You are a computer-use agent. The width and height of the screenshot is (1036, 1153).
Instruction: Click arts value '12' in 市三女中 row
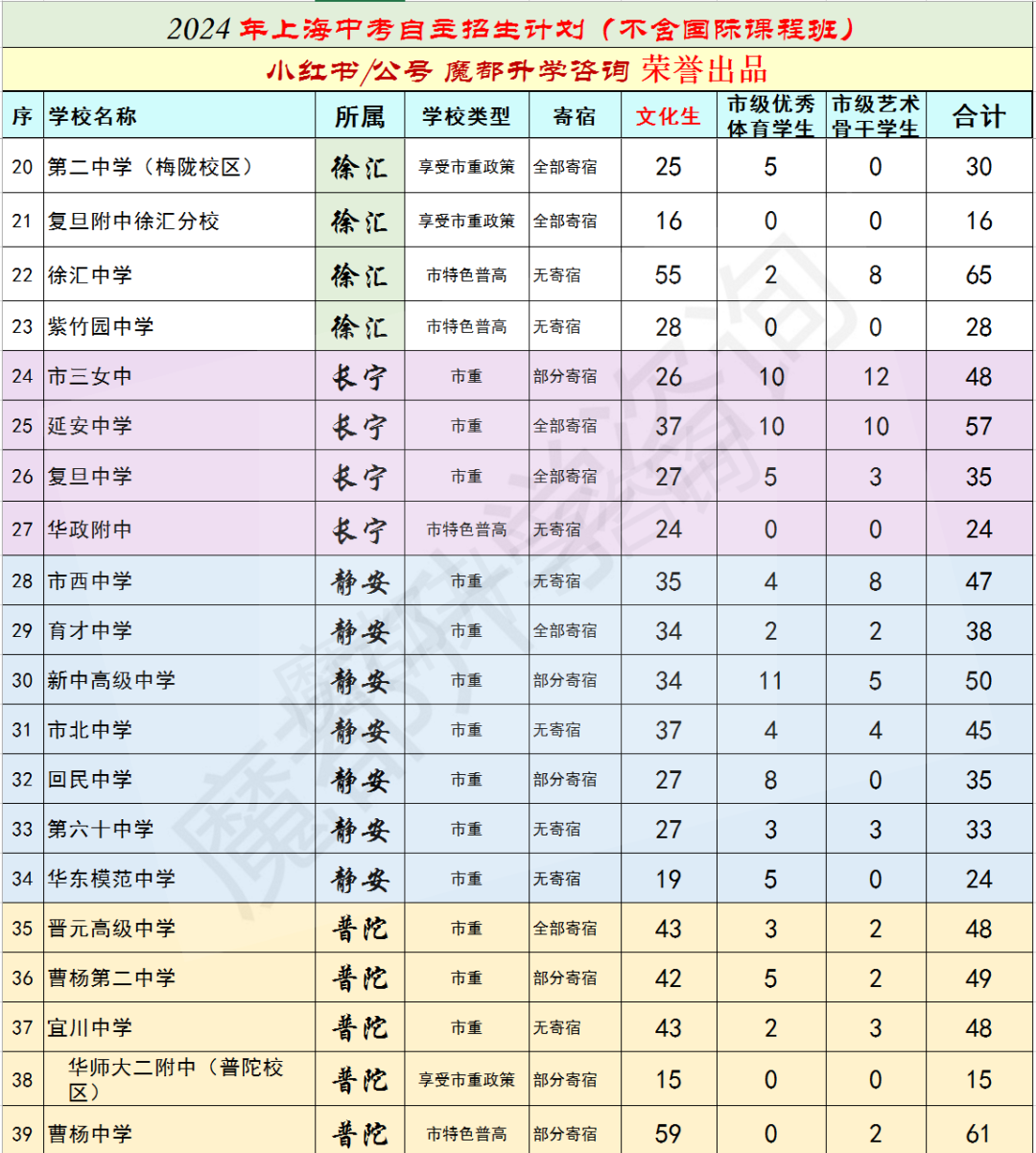875,377
